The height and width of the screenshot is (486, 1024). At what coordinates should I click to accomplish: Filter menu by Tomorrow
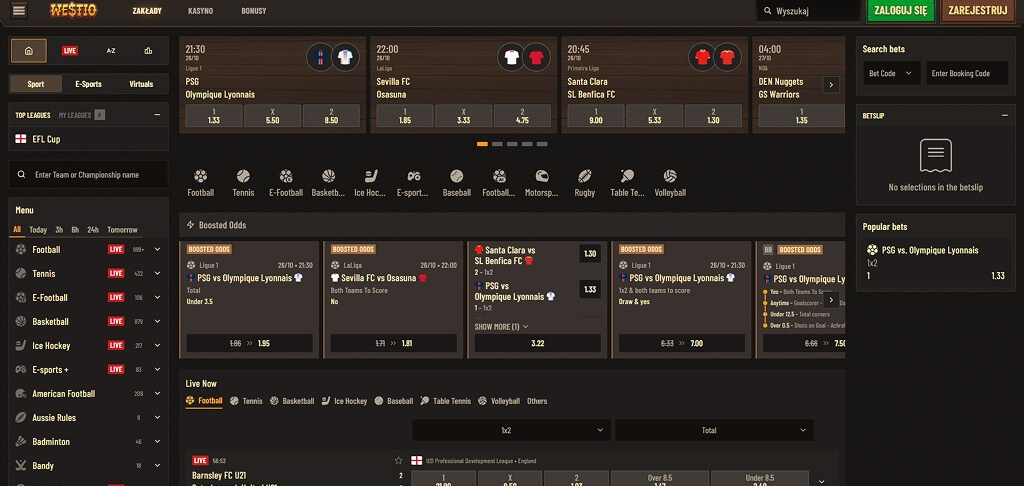[122, 230]
